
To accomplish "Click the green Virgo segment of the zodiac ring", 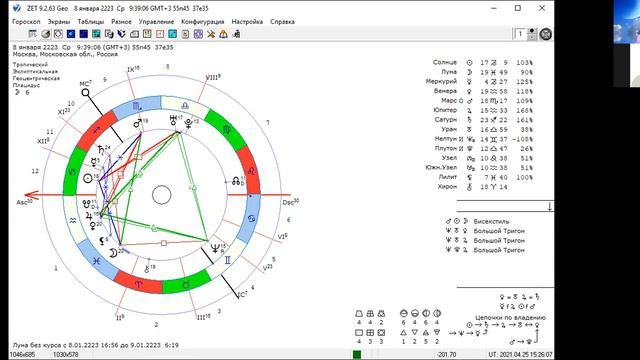I will [226, 130].
